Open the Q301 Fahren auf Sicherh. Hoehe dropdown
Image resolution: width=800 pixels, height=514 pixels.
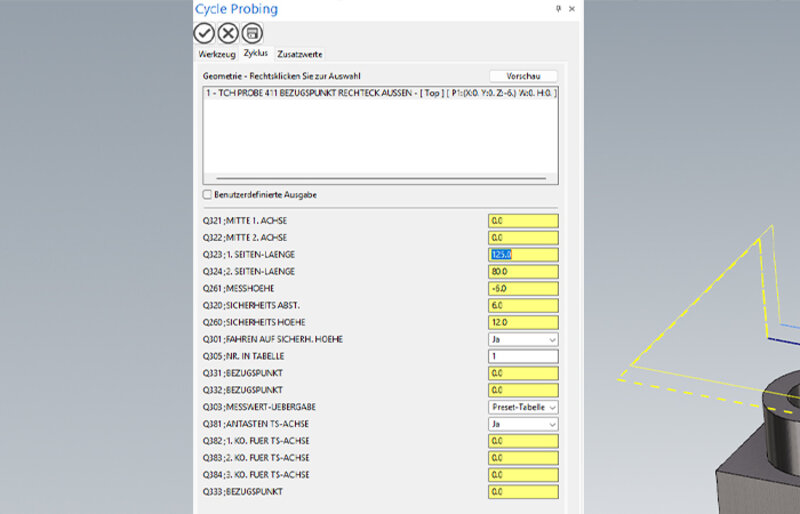click(523, 339)
